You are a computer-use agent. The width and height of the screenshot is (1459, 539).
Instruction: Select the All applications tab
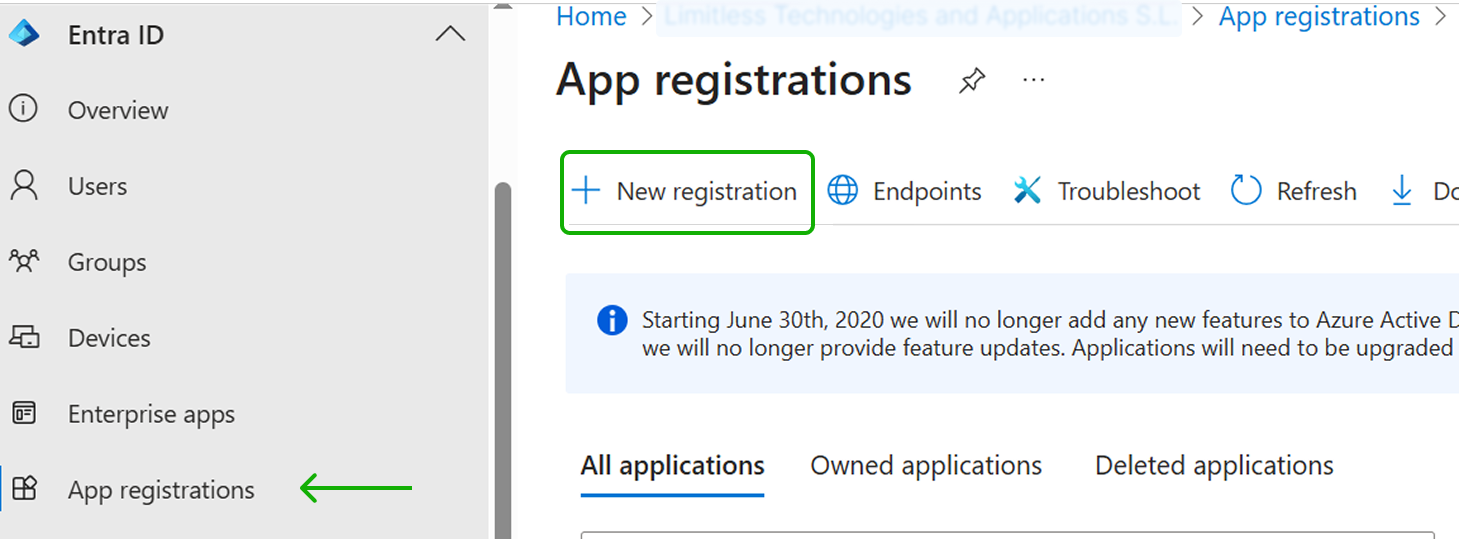point(672,466)
